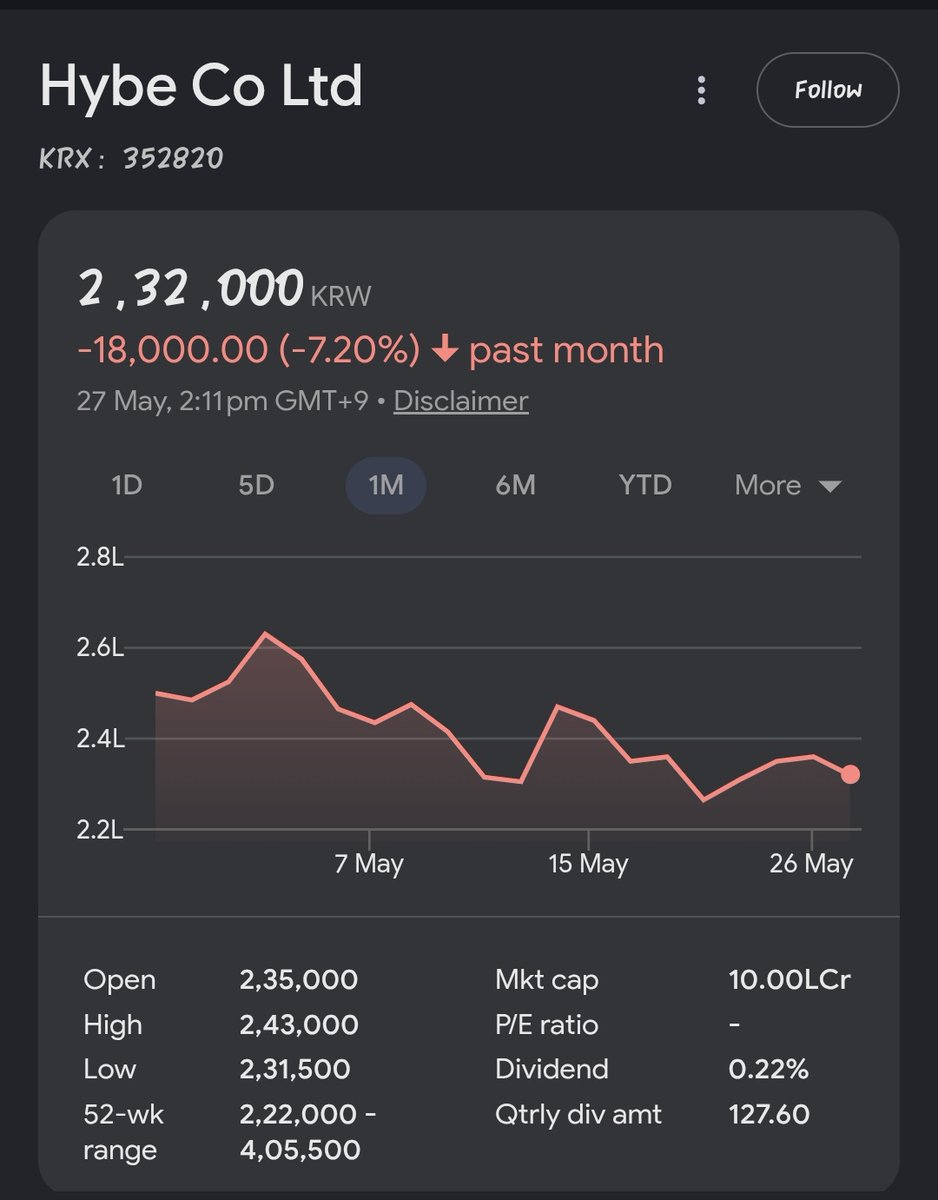Click the Hybe Co Ltd title

click(201, 87)
